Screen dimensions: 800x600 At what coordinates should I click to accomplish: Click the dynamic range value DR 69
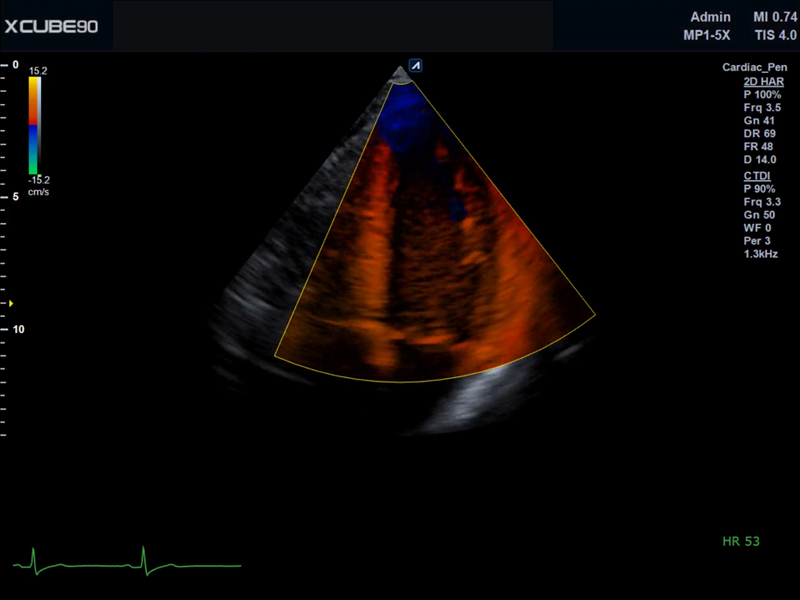(x=760, y=134)
